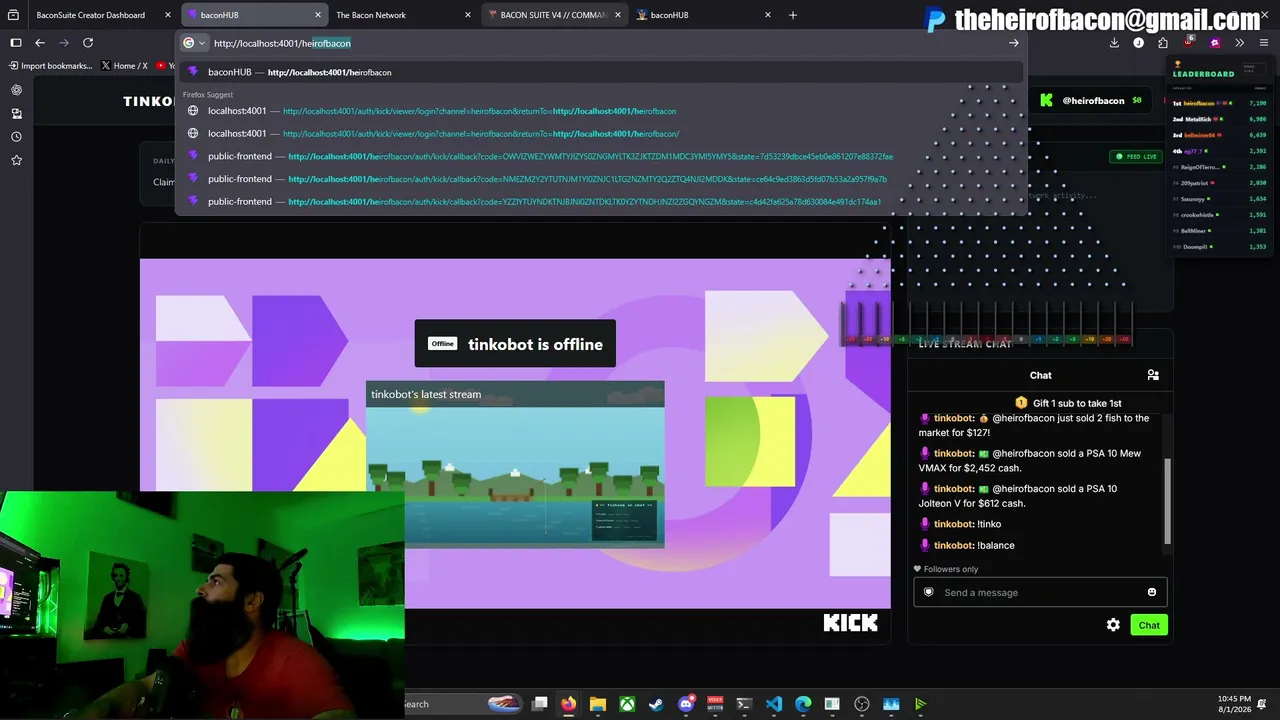Open Xbox app from the taskbar
Viewport: 1280px width, 720px height.
tap(627, 704)
